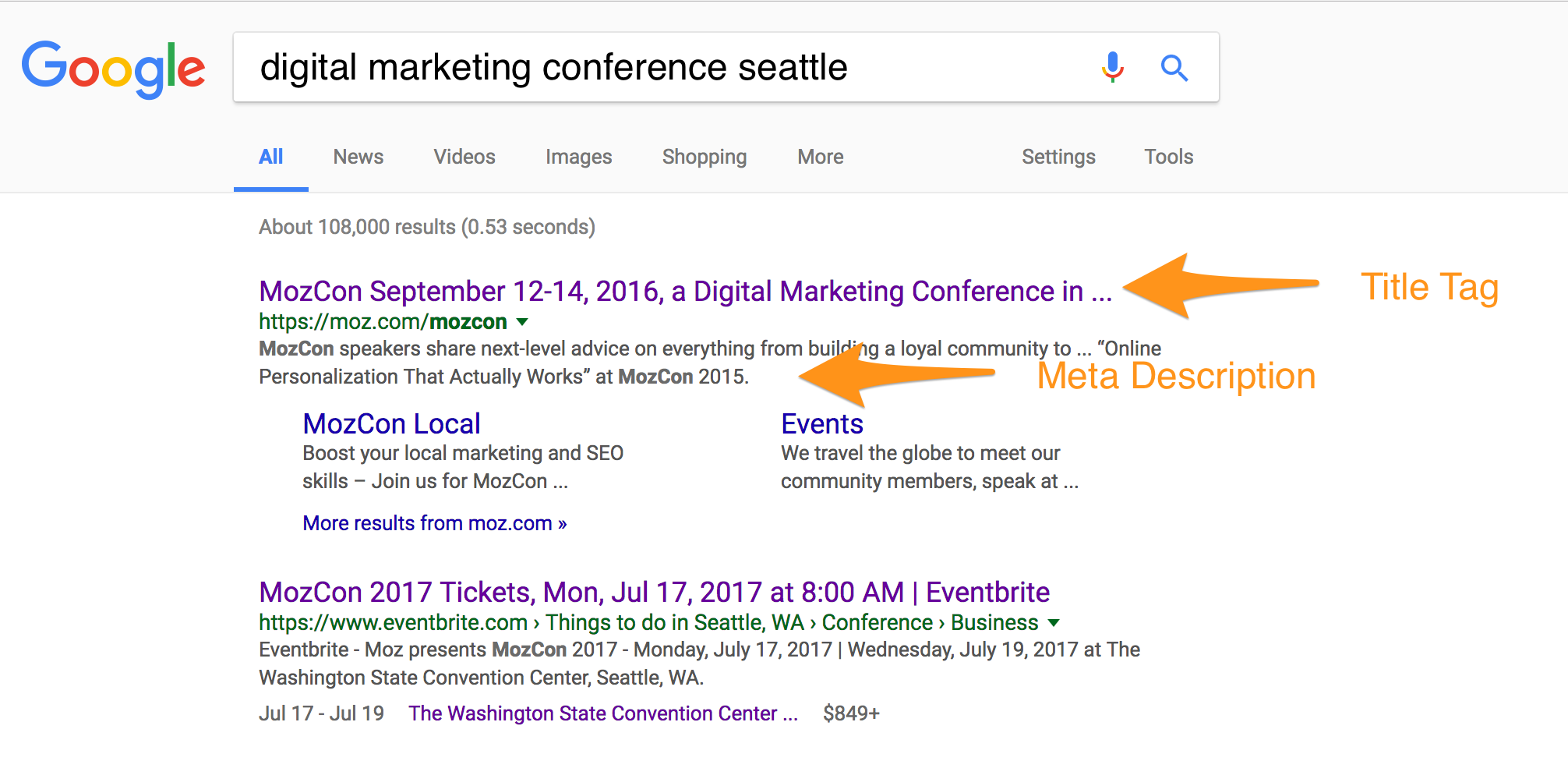This screenshot has width=1568, height=761.
Task: Open the Shopping tab
Action: 705,158
